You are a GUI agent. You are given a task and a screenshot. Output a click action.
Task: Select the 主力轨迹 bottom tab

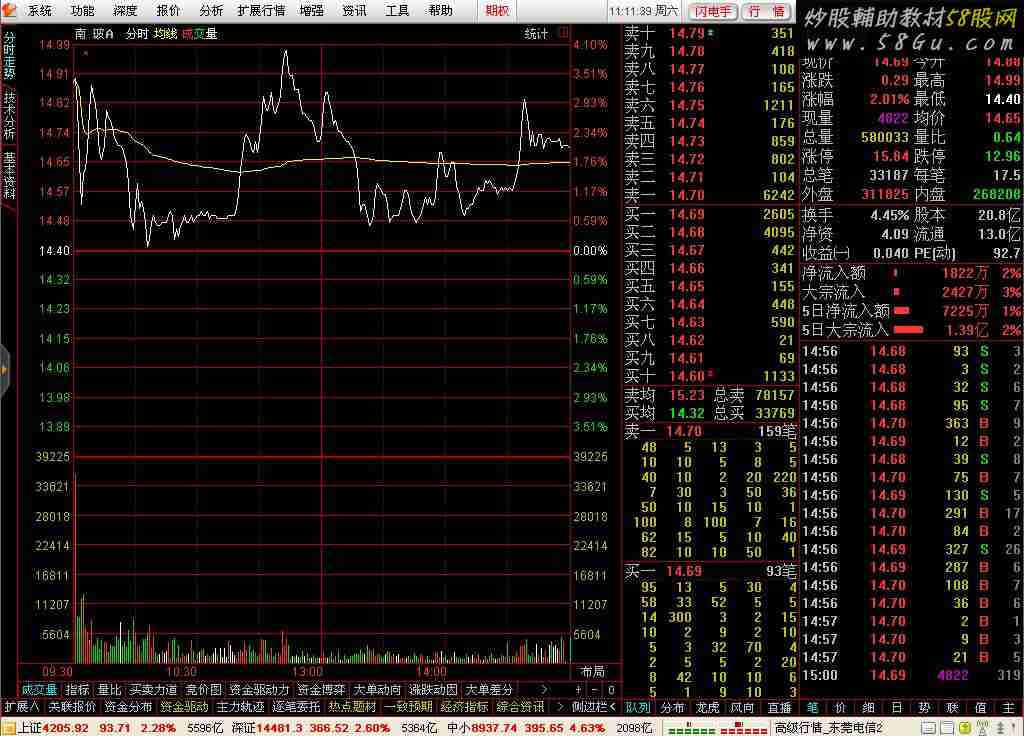pyautogui.click(x=240, y=707)
